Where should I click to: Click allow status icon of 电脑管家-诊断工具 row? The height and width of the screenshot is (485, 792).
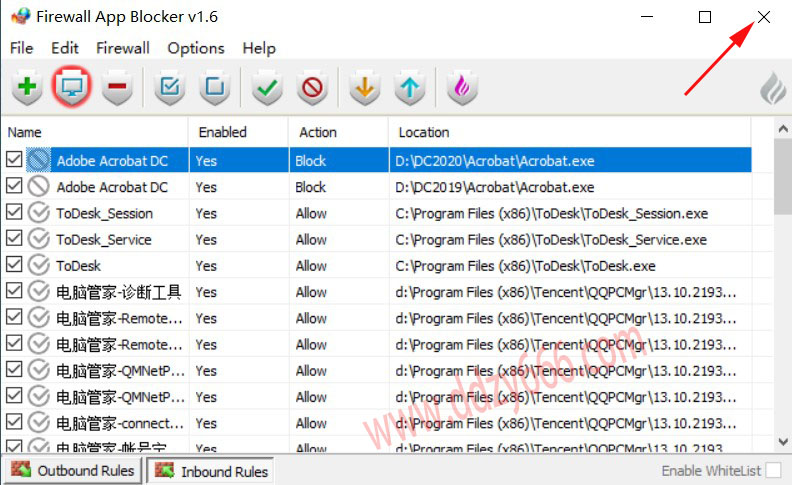[38, 292]
